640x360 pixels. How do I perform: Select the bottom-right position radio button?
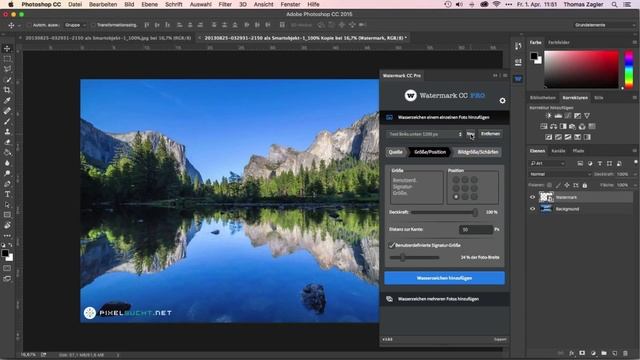coord(474,197)
